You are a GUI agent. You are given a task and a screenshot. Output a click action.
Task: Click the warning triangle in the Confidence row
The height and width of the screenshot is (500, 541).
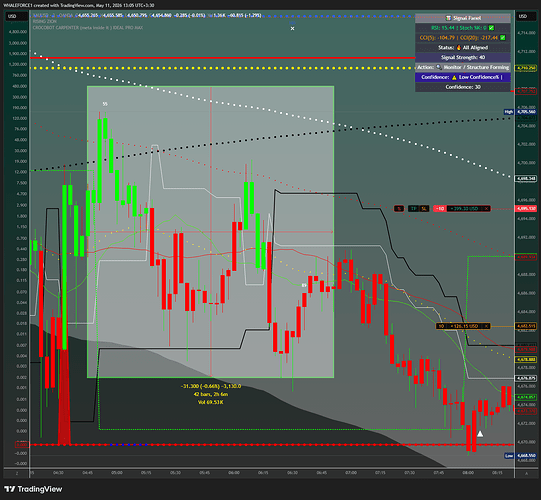(454, 77)
